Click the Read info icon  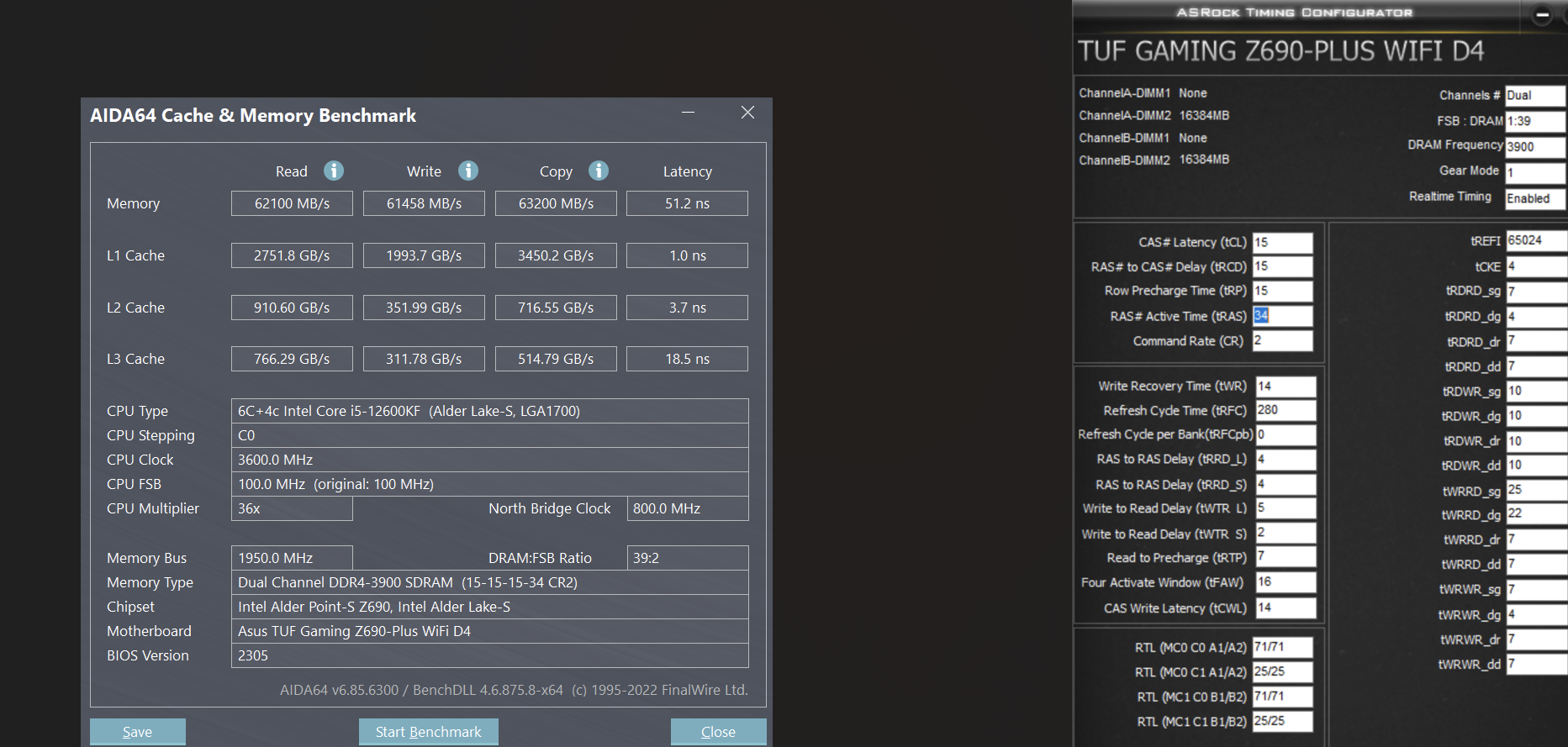point(334,171)
